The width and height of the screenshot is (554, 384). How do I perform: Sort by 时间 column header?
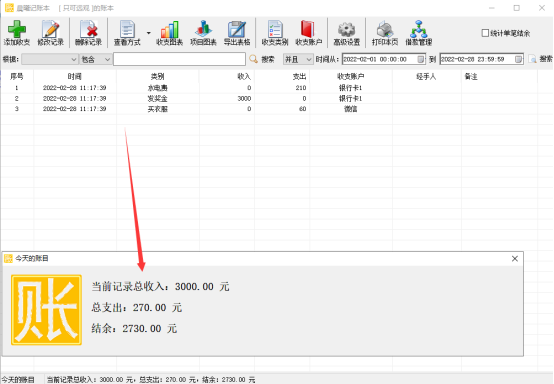click(x=75, y=76)
